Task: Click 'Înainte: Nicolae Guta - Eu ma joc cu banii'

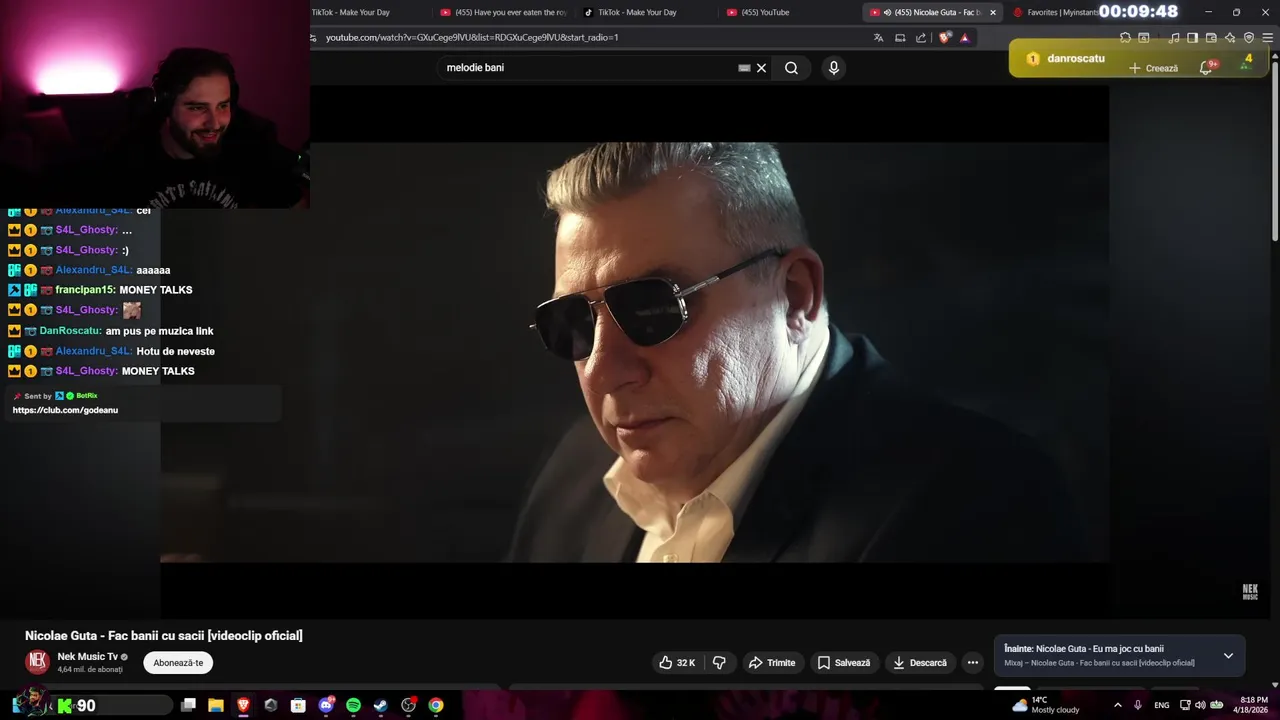Action: pos(1084,649)
